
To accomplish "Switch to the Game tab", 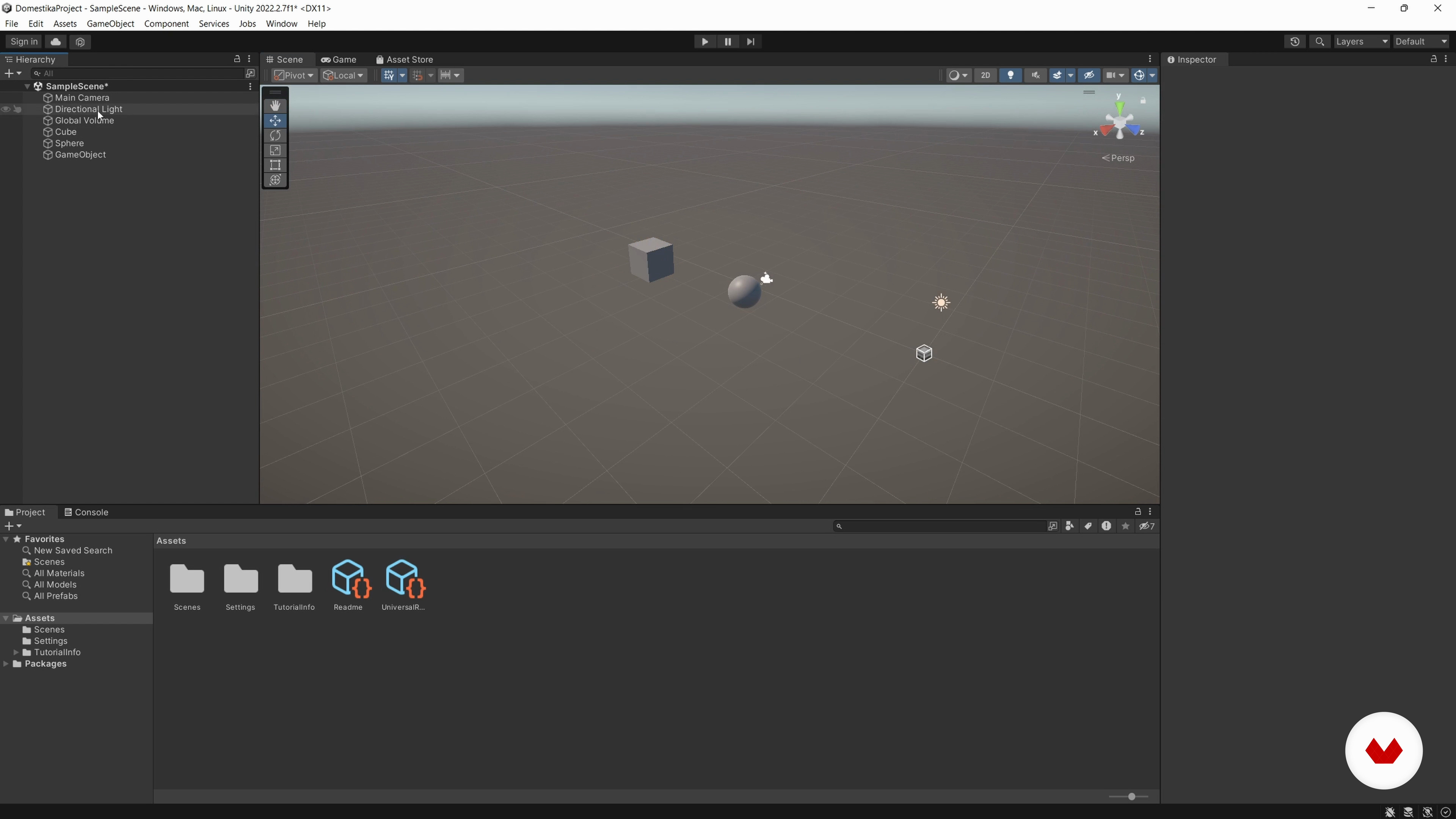I will 339,60.
